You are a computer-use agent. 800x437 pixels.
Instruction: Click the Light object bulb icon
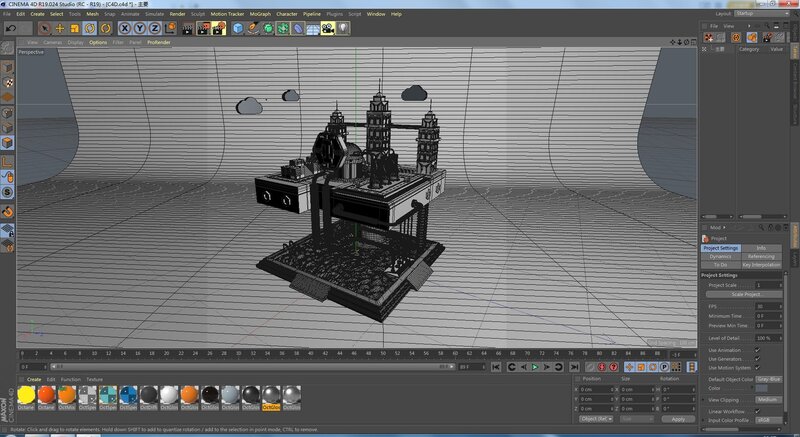pos(343,29)
